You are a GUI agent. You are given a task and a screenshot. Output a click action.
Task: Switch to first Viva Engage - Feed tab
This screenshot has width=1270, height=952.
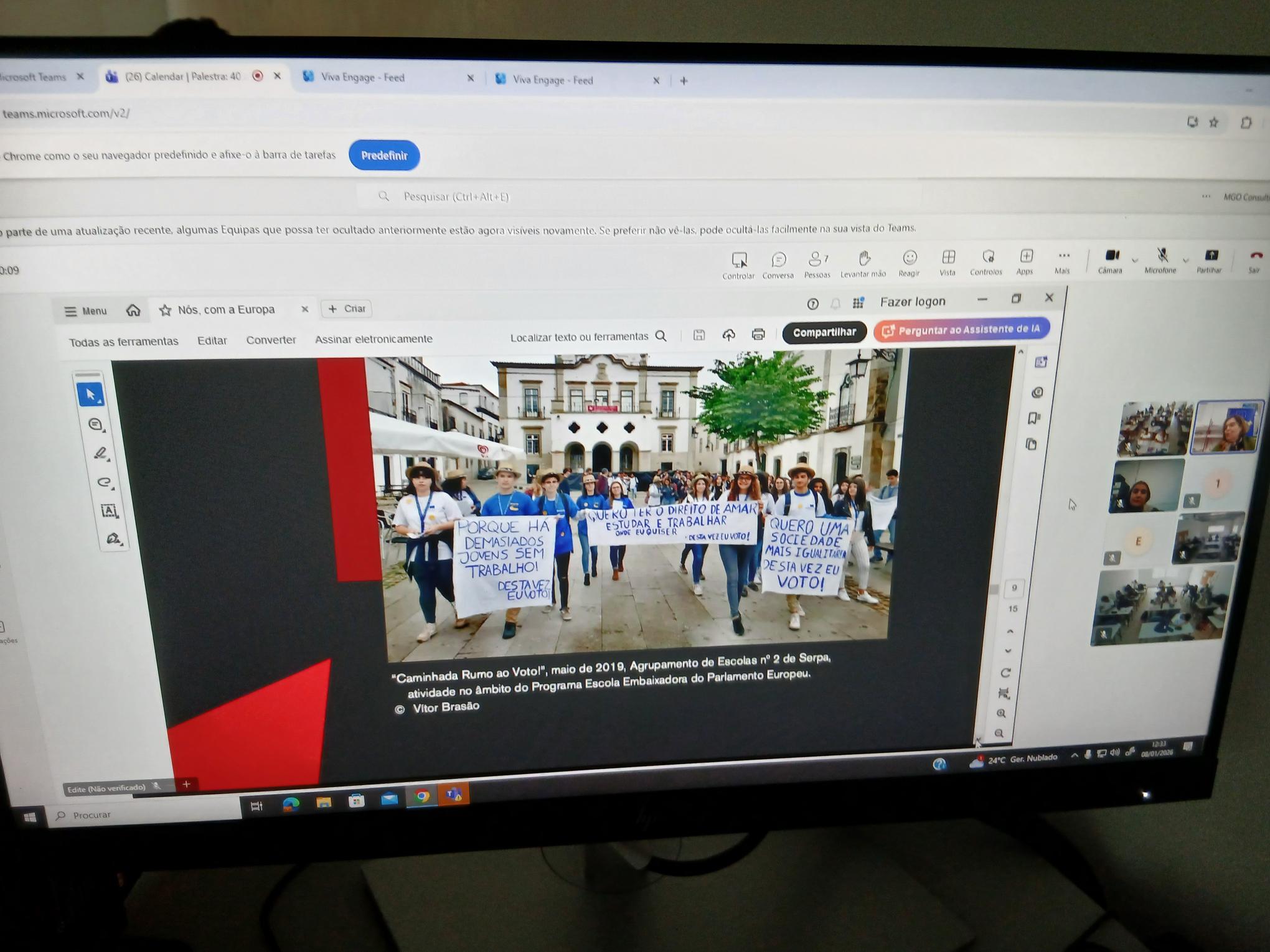pyautogui.click(x=363, y=78)
